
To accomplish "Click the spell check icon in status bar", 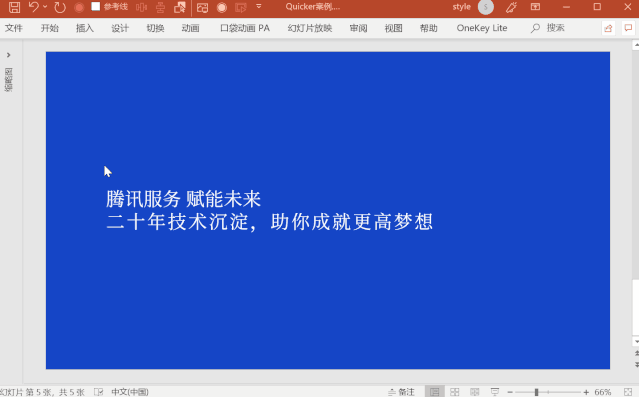I will [99, 392].
